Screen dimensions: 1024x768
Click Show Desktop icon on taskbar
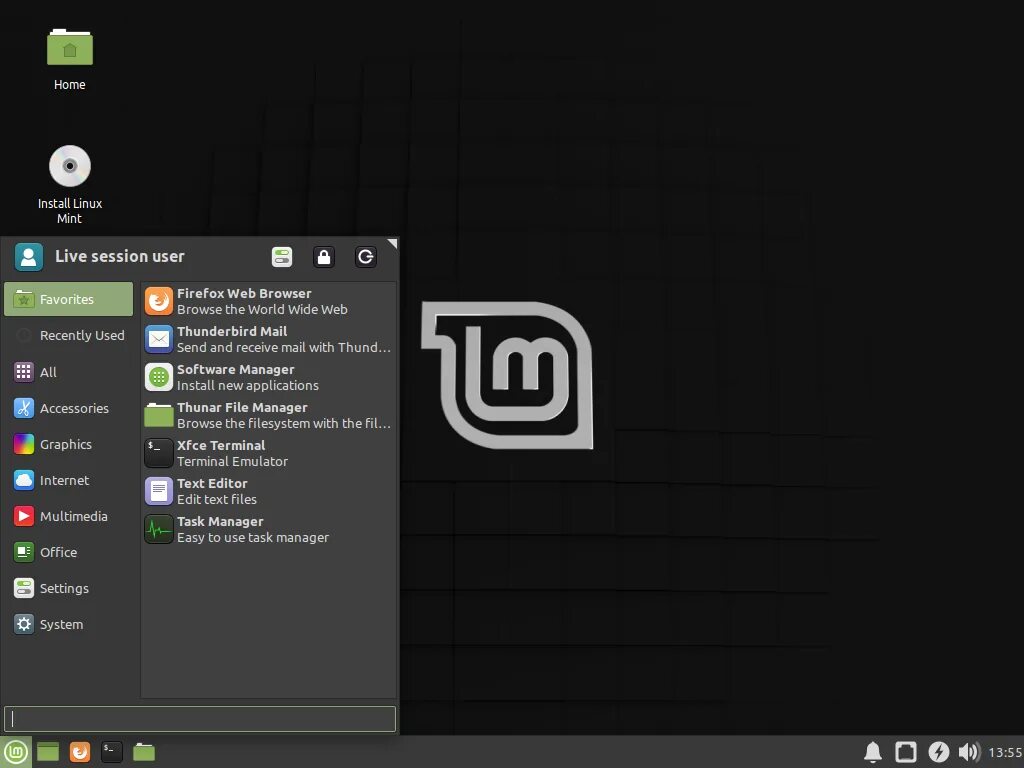coord(48,752)
